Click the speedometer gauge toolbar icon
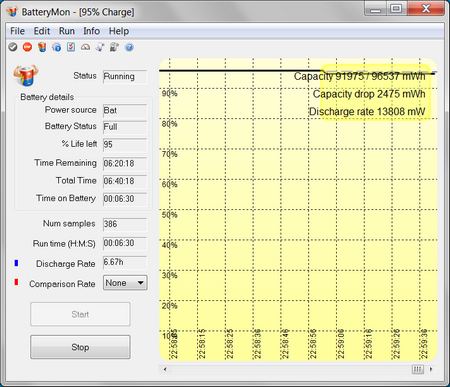450x387 pixels. (85, 47)
